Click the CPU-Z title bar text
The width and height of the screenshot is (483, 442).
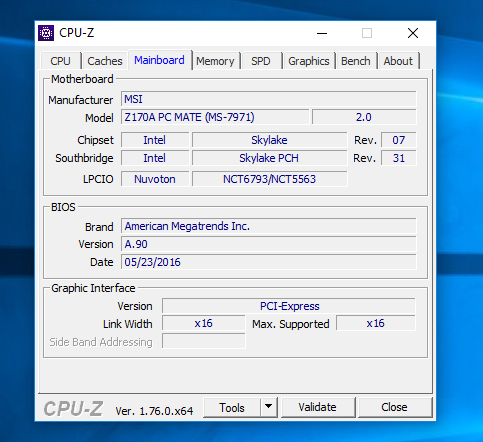pos(77,33)
